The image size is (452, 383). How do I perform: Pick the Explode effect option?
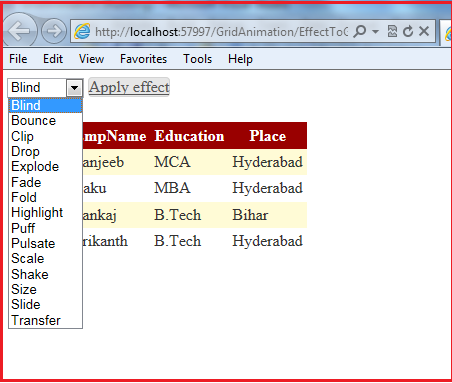coord(45,167)
